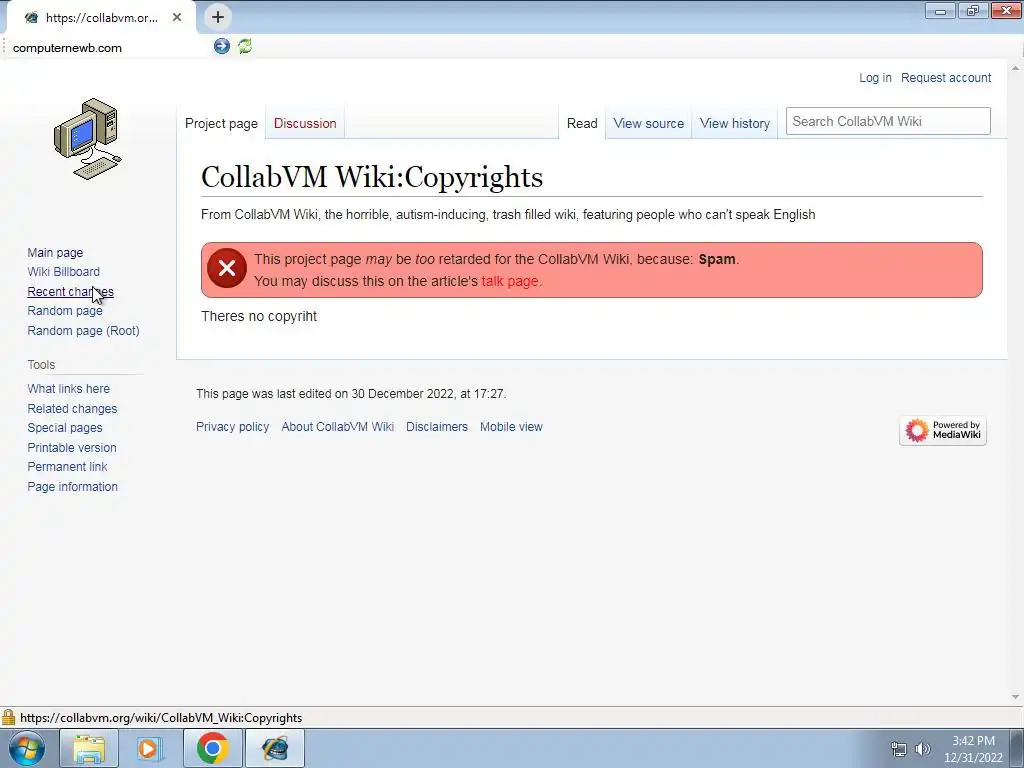
Task: Click the Permanent link entry
Action: pyautogui.click(x=67, y=467)
